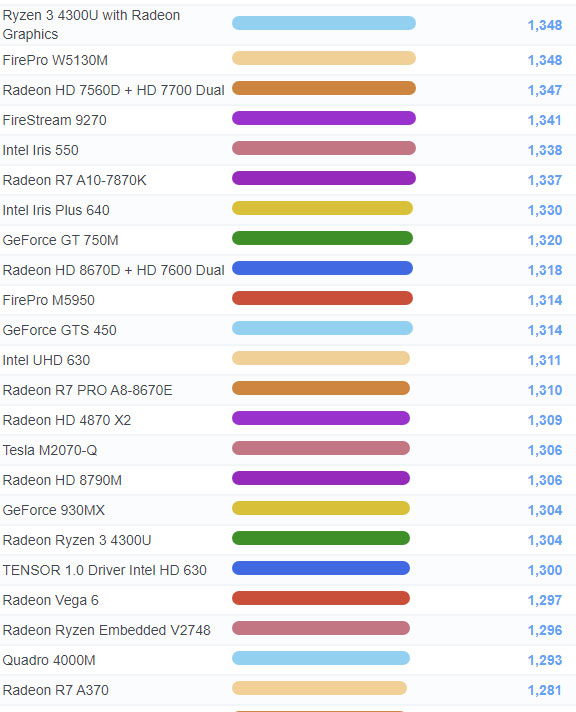Click score 1,318 in the table
The image size is (576, 712).
tap(545, 270)
